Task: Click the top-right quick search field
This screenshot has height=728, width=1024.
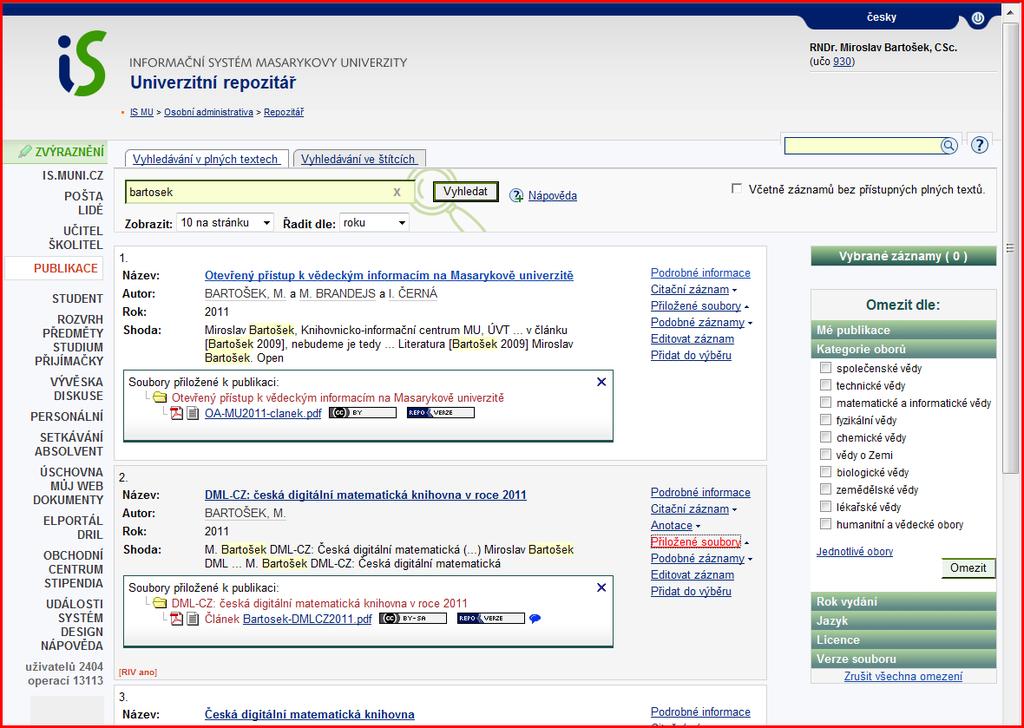Action: click(x=862, y=146)
